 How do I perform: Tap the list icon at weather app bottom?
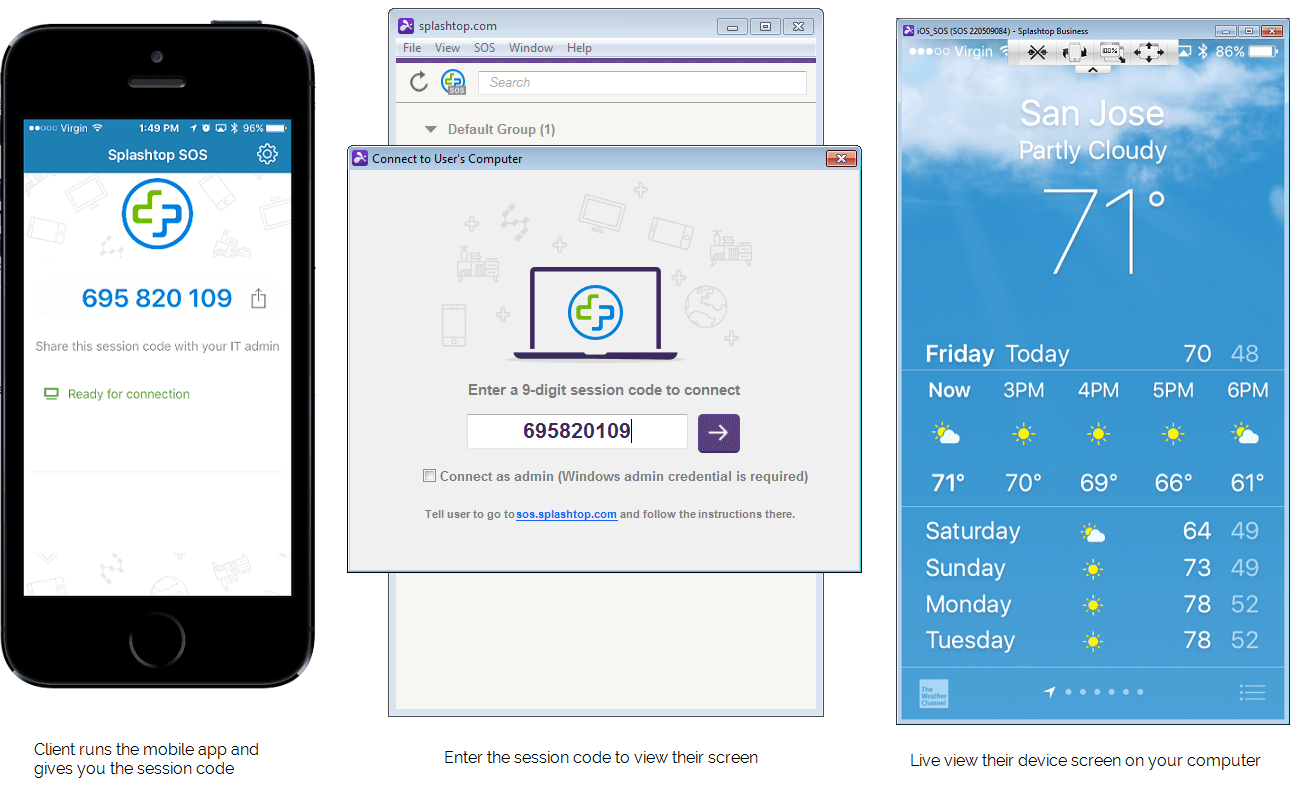tap(1252, 692)
